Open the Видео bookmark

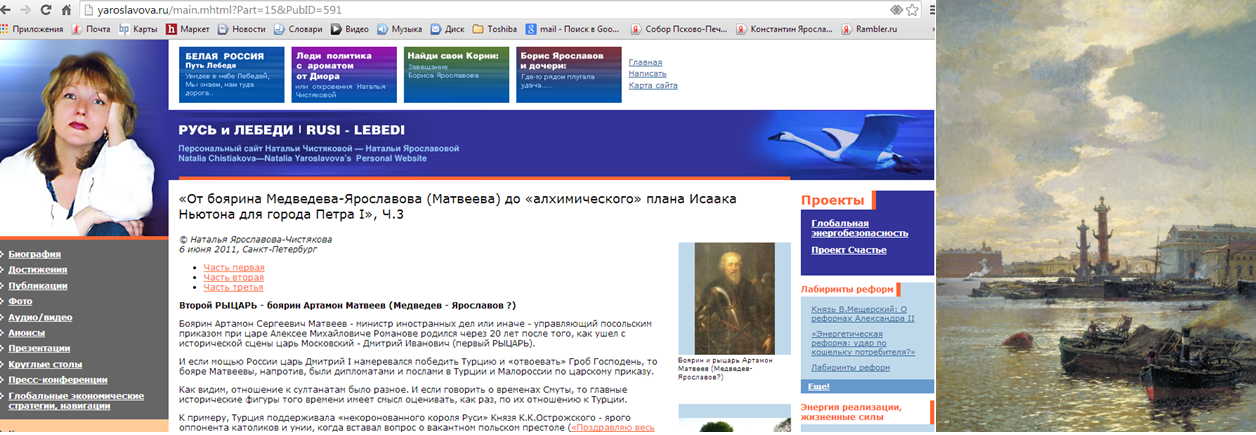350,29
